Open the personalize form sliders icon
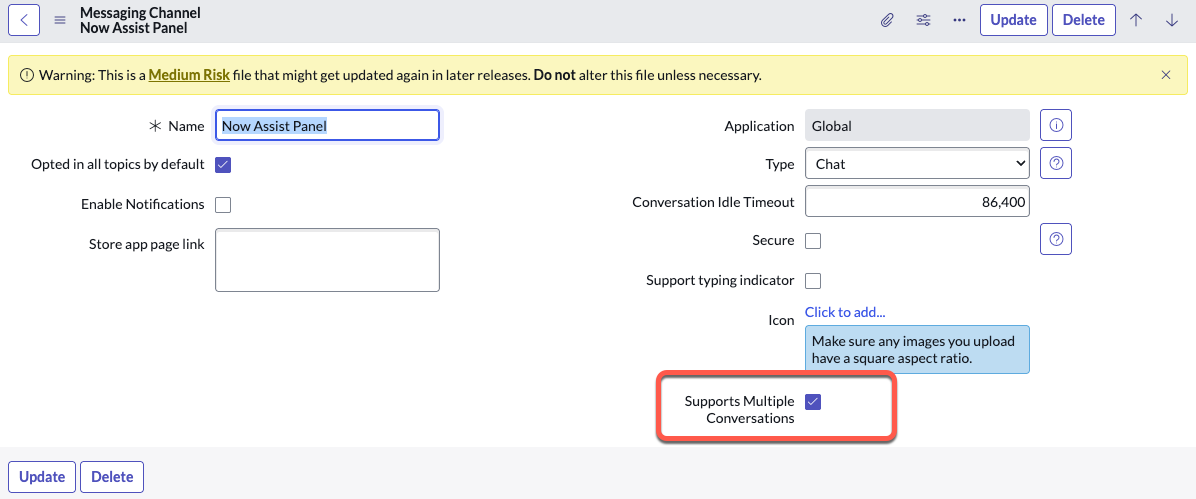Screen dimensions: 1196x499 (x=923, y=21)
